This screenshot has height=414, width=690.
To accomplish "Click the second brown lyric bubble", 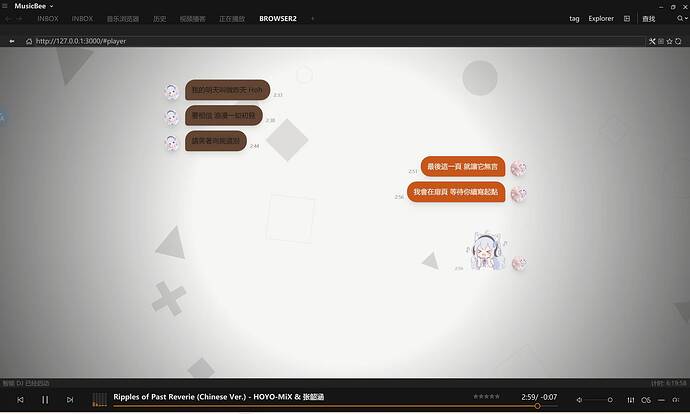I will tap(224, 115).
